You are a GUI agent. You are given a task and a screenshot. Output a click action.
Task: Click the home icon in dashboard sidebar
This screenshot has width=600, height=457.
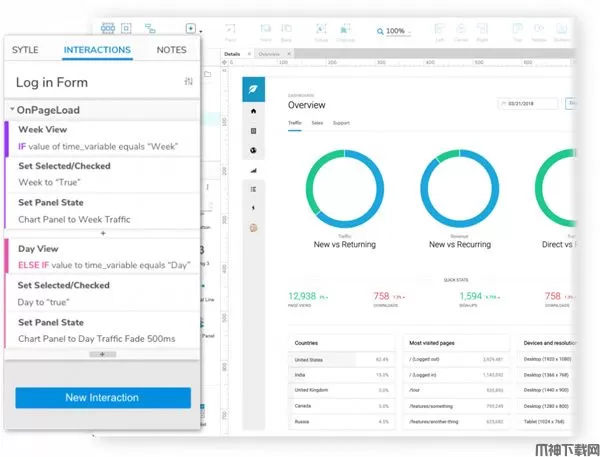(251, 112)
